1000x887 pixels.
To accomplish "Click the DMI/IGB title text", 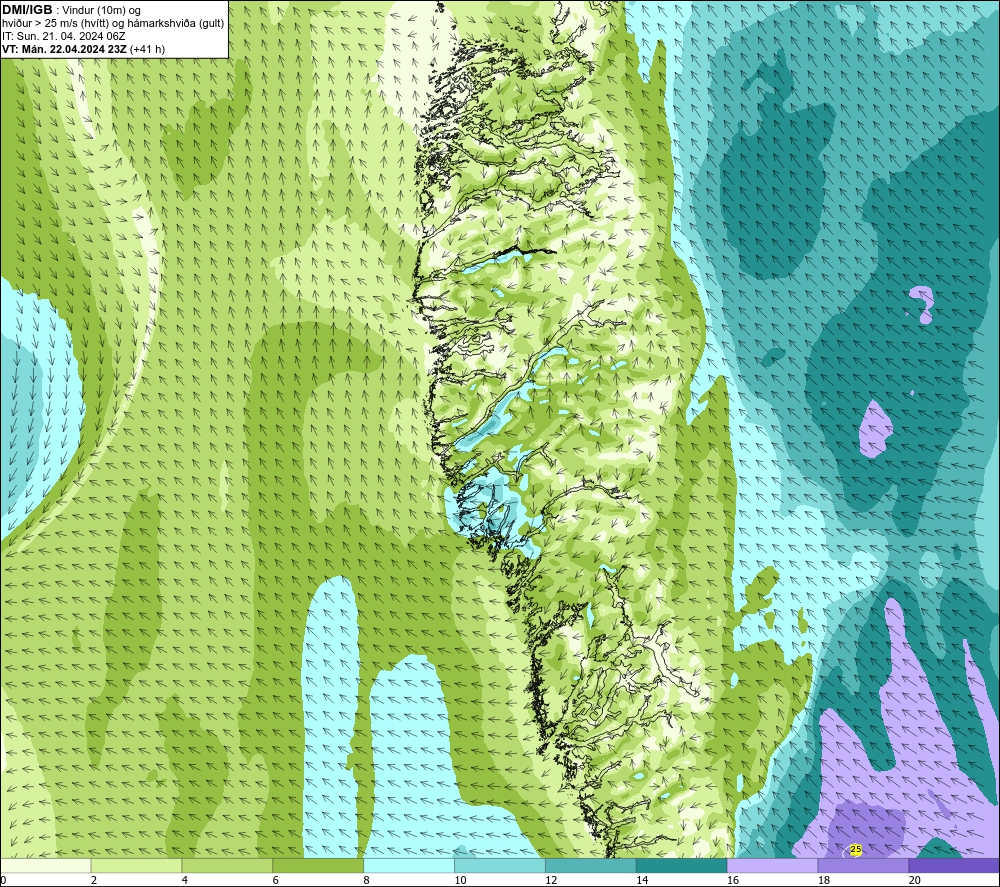I will [27, 10].
